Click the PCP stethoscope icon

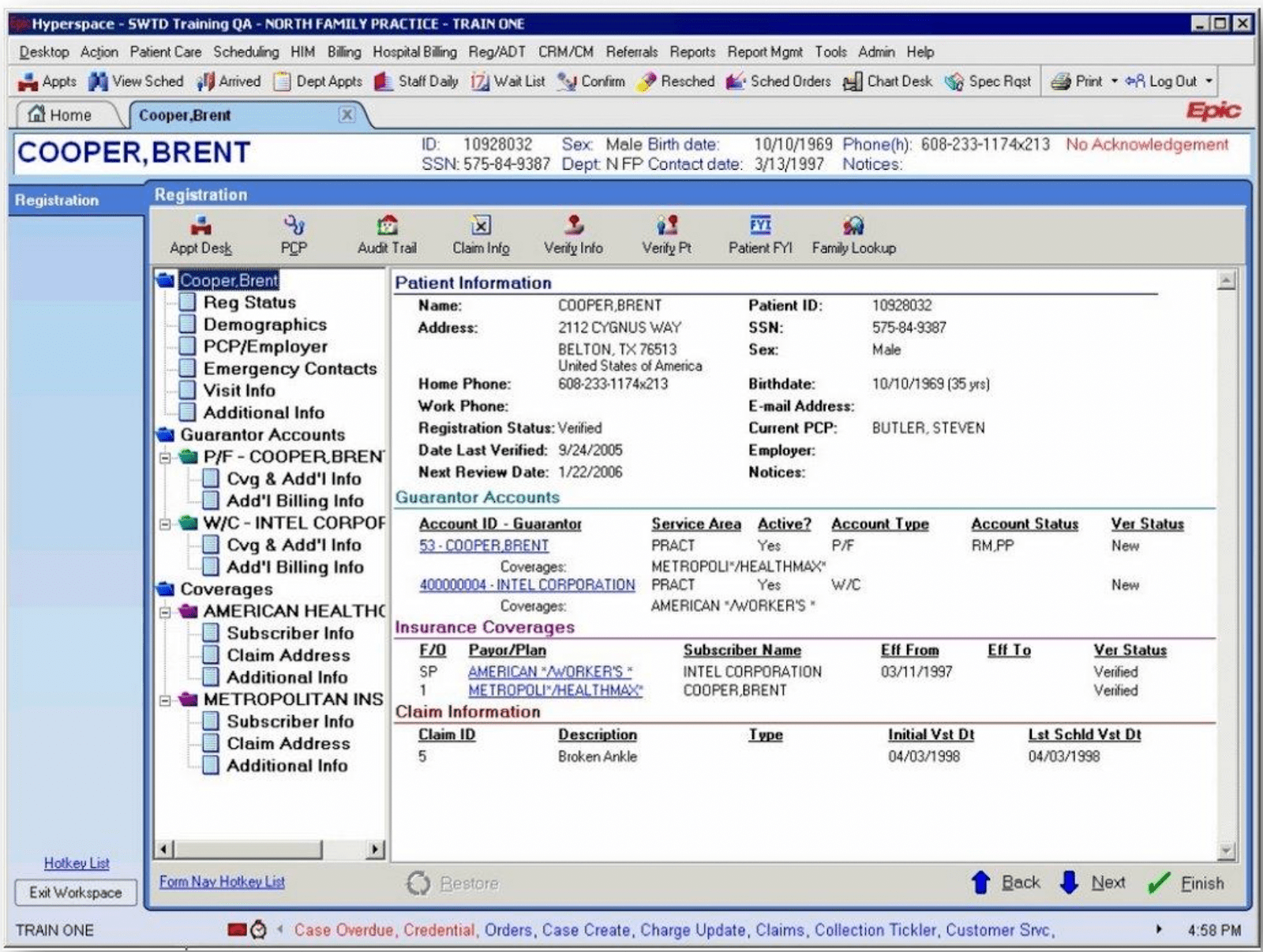(x=294, y=227)
